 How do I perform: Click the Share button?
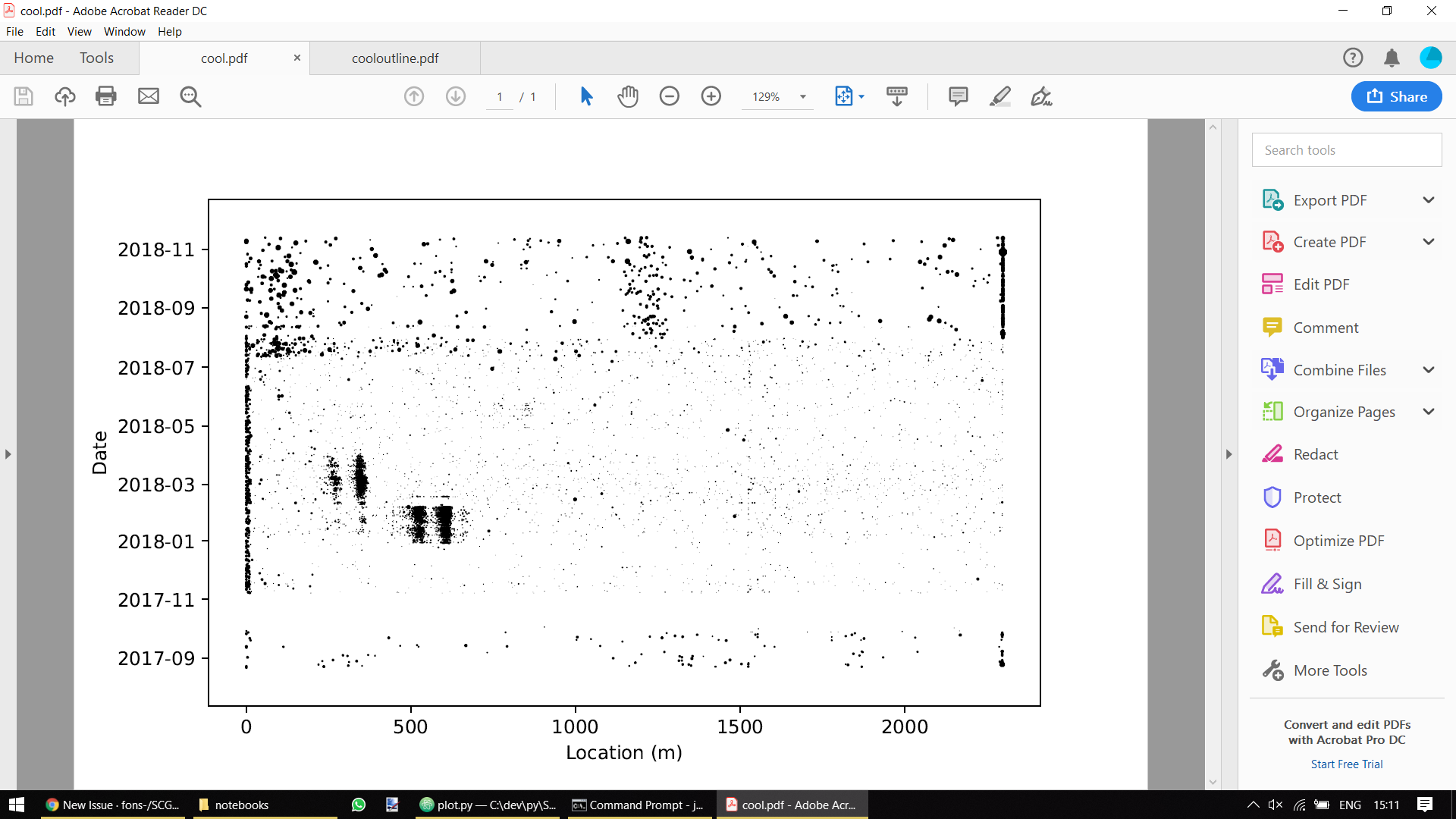1395,96
